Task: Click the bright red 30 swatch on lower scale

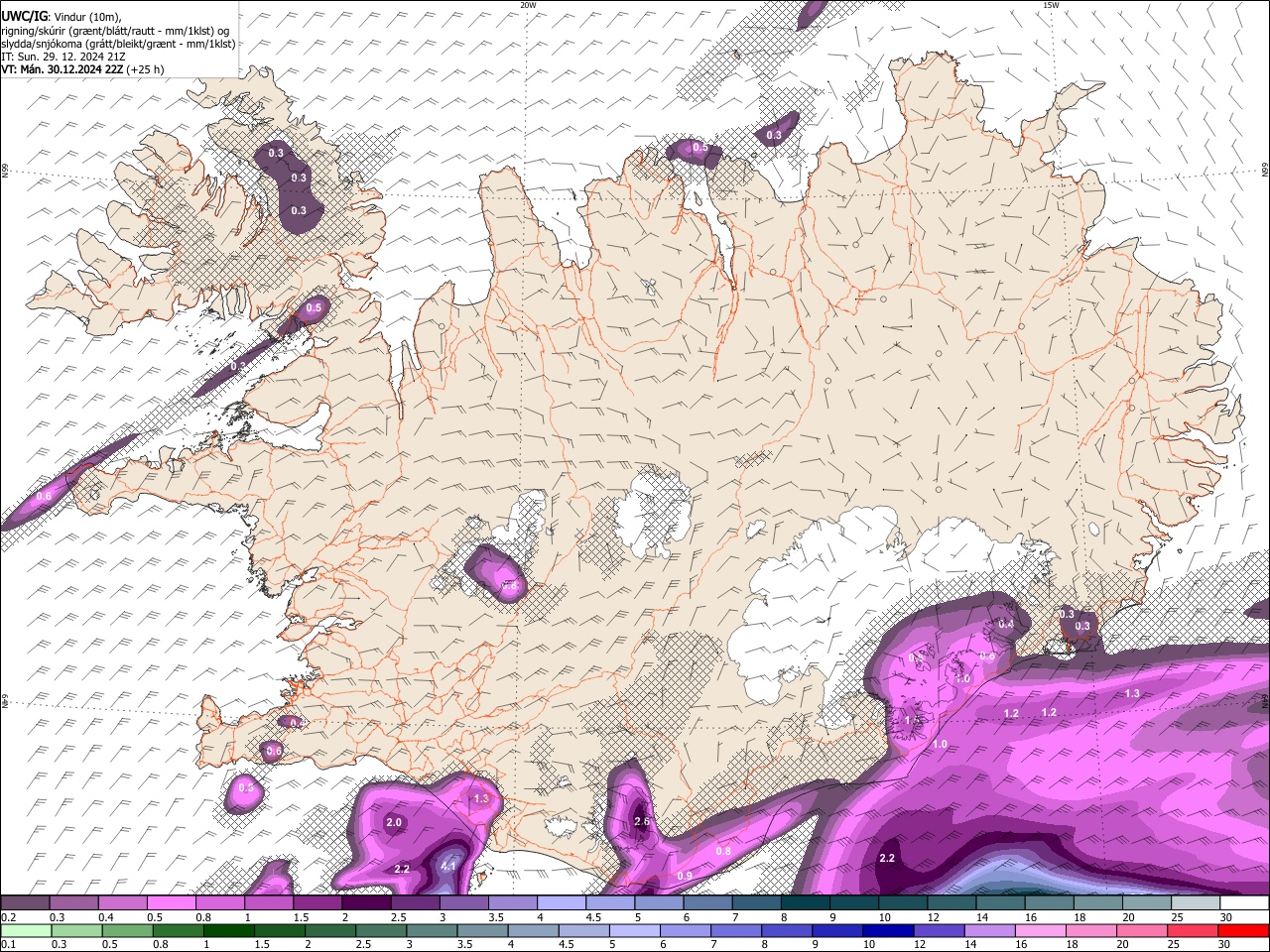Action: click(1243, 931)
